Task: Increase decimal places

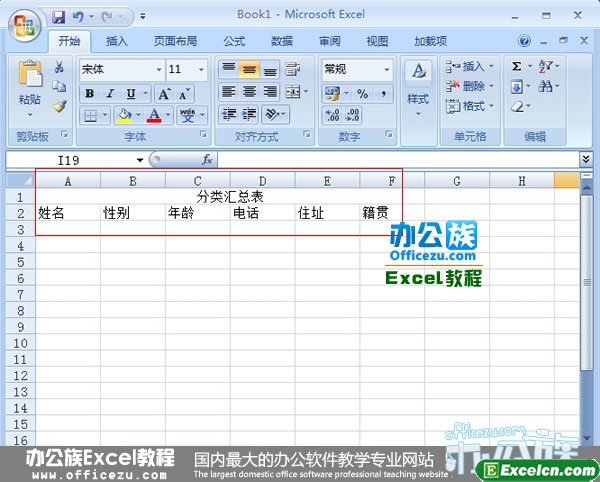Action: [x=332, y=115]
